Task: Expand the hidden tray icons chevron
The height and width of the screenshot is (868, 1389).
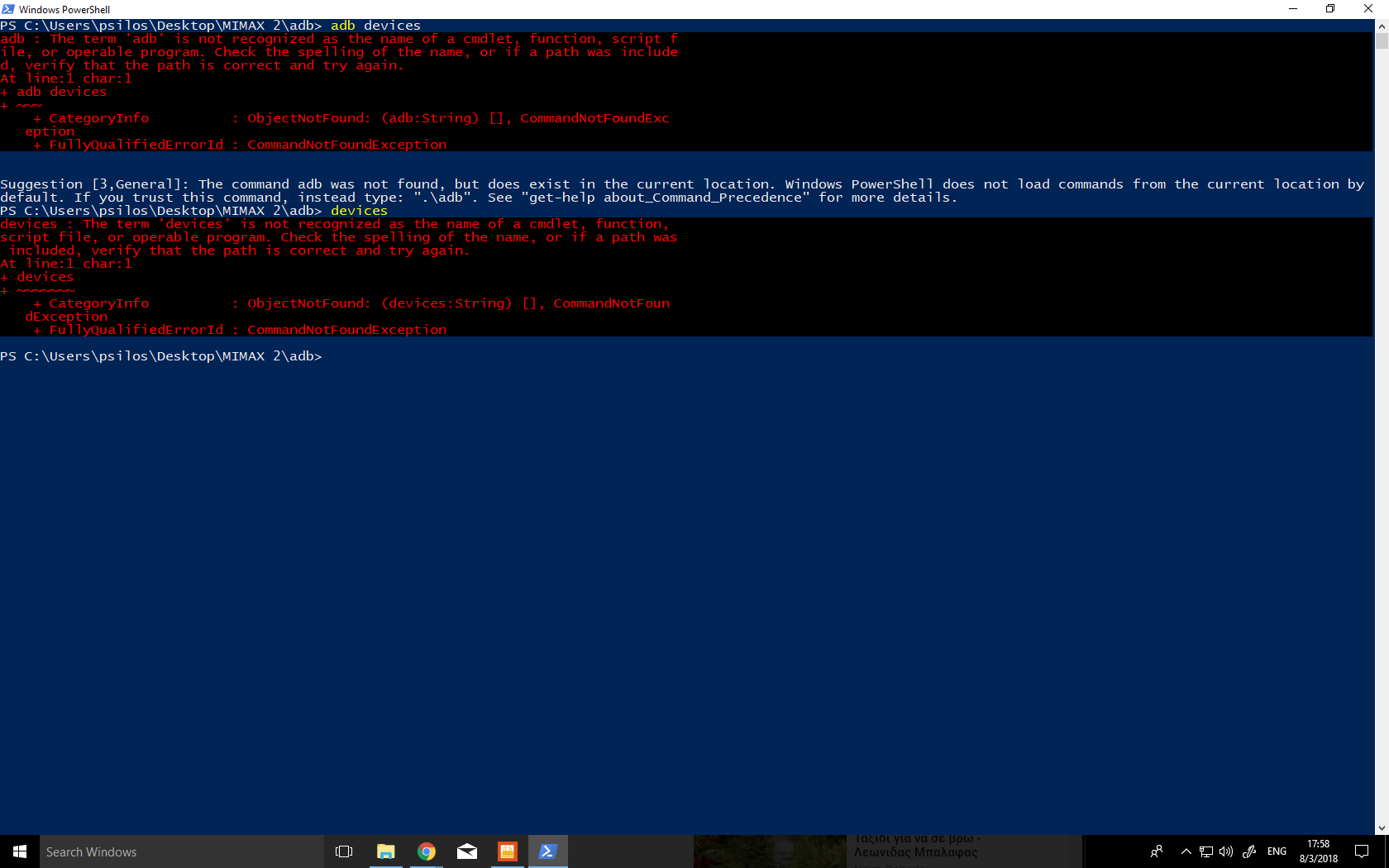Action: (x=1186, y=851)
